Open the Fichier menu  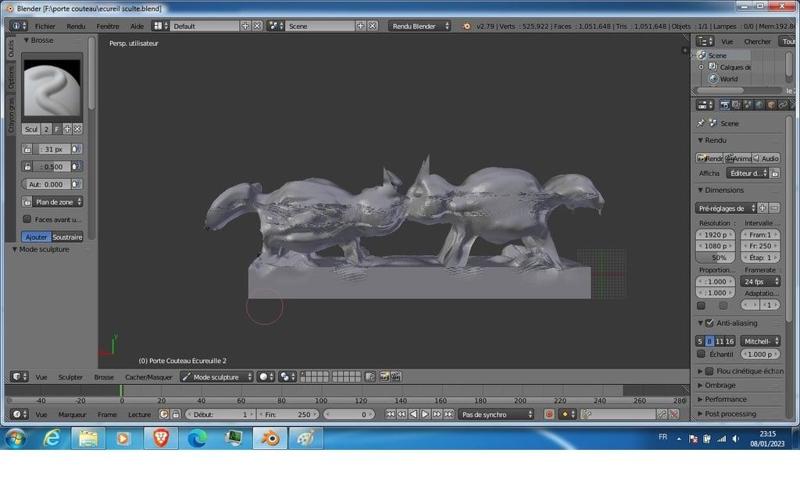pos(45,26)
